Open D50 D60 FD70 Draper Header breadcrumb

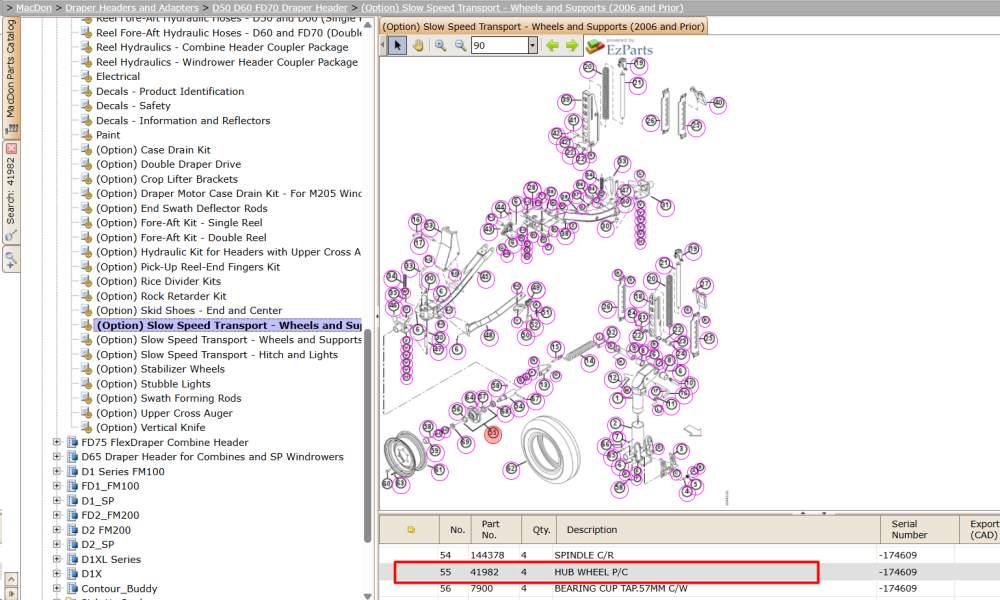(280, 8)
